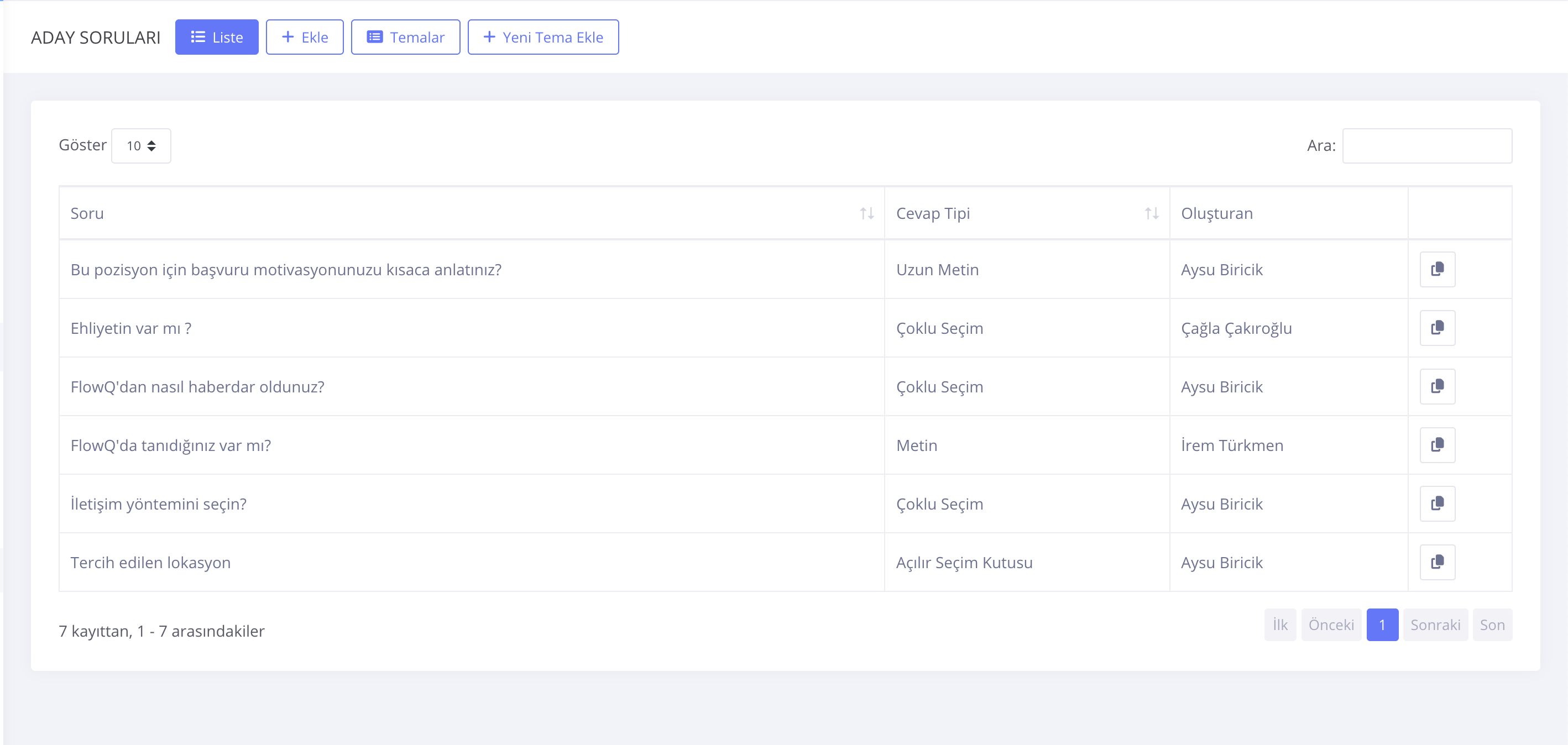Screen dimensions: 1568x745
Task: Jump to İlk page
Action: click(x=1279, y=625)
